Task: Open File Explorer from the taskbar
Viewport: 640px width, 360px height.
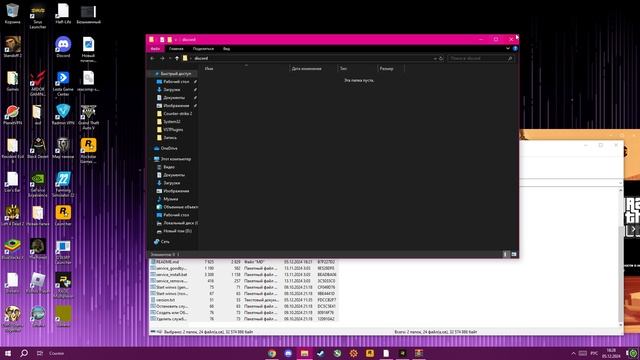Action: tap(304, 353)
